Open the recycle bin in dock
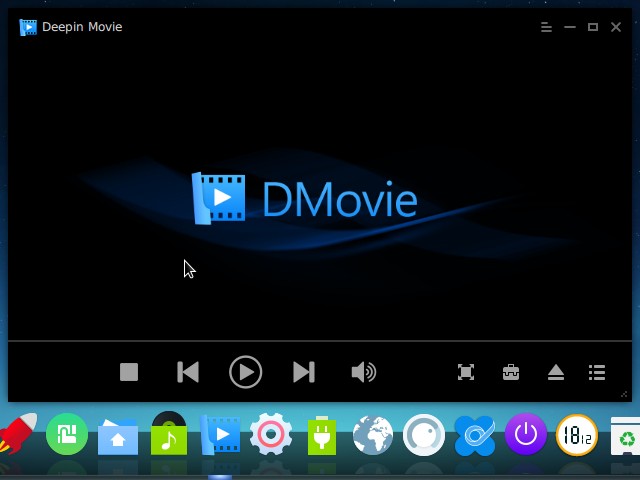Screen dimensions: 640x480 point(625,436)
